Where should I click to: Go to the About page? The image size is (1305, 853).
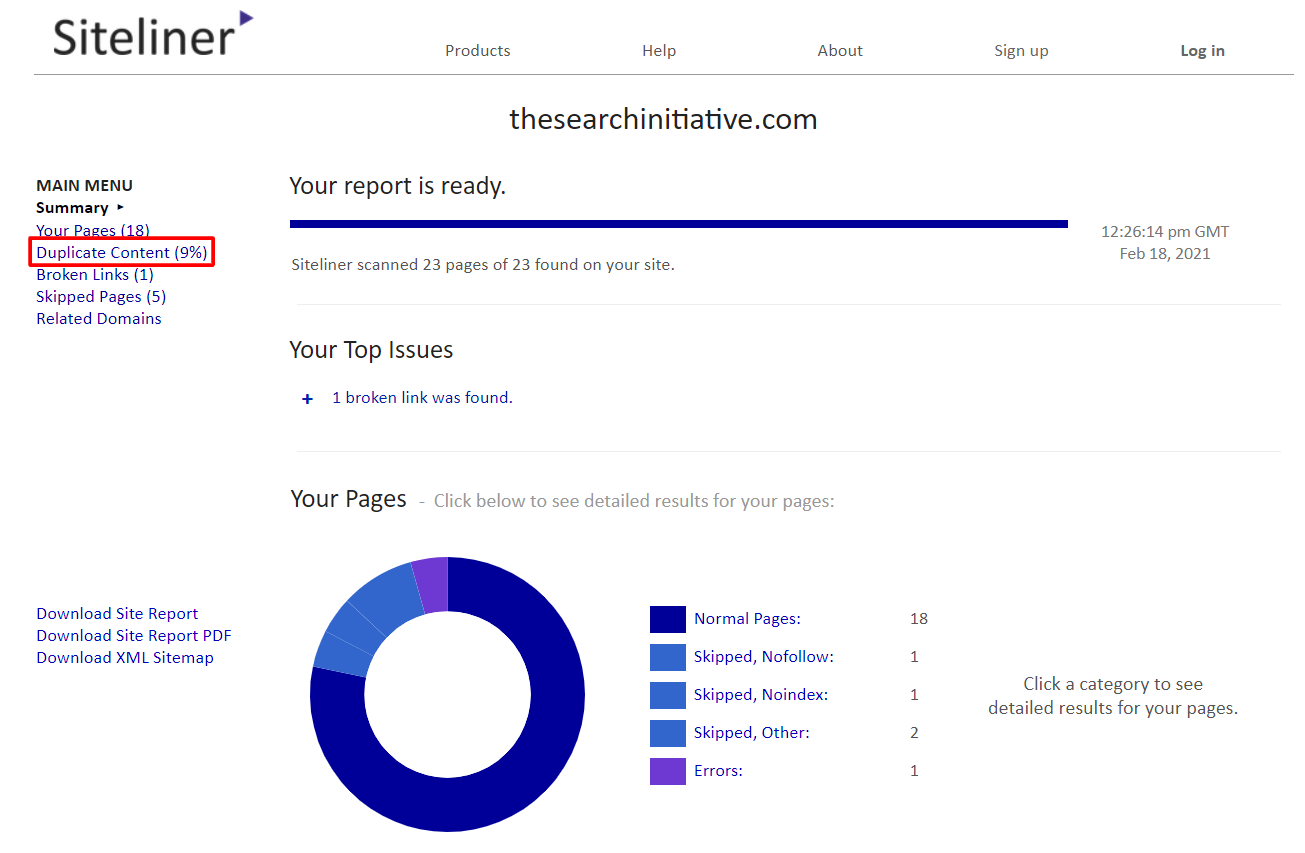tap(840, 51)
